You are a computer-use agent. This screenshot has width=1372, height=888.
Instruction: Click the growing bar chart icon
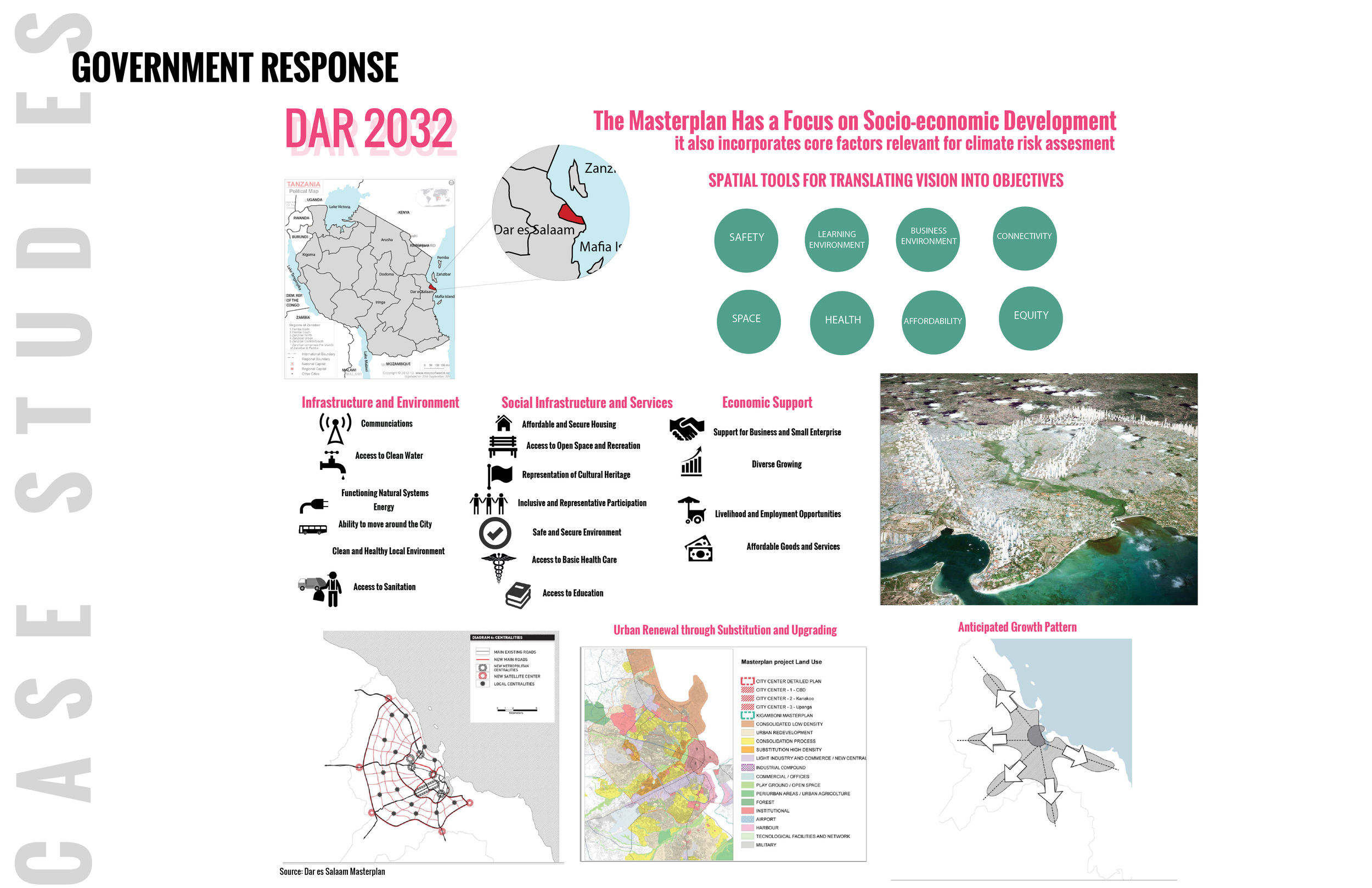pyautogui.click(x=692, y=463)
